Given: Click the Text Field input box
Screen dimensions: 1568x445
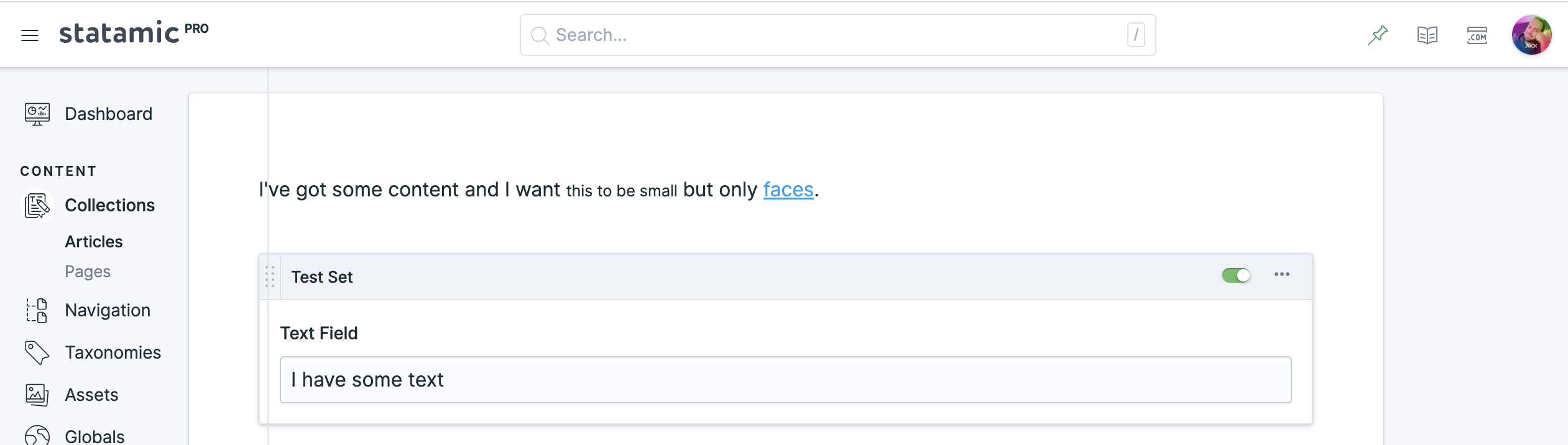Looking at the screenshot, I should 786,380.
